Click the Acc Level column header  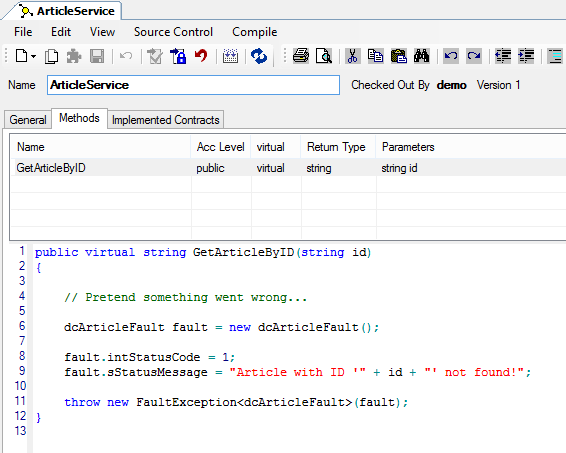[x=221, y=147]
